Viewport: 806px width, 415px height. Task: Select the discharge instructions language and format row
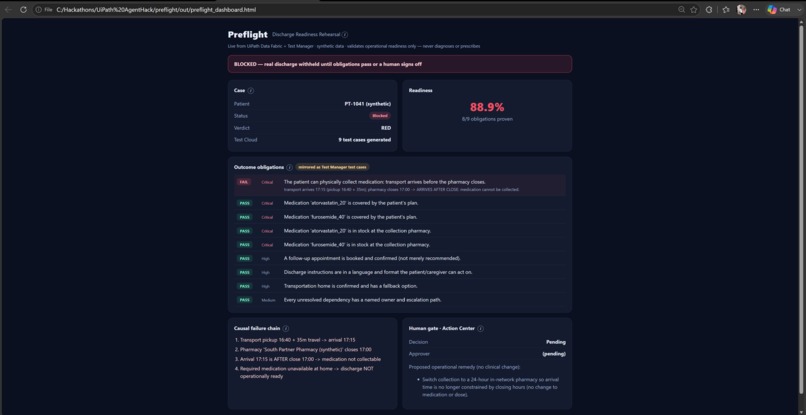[x=399, y=273]
